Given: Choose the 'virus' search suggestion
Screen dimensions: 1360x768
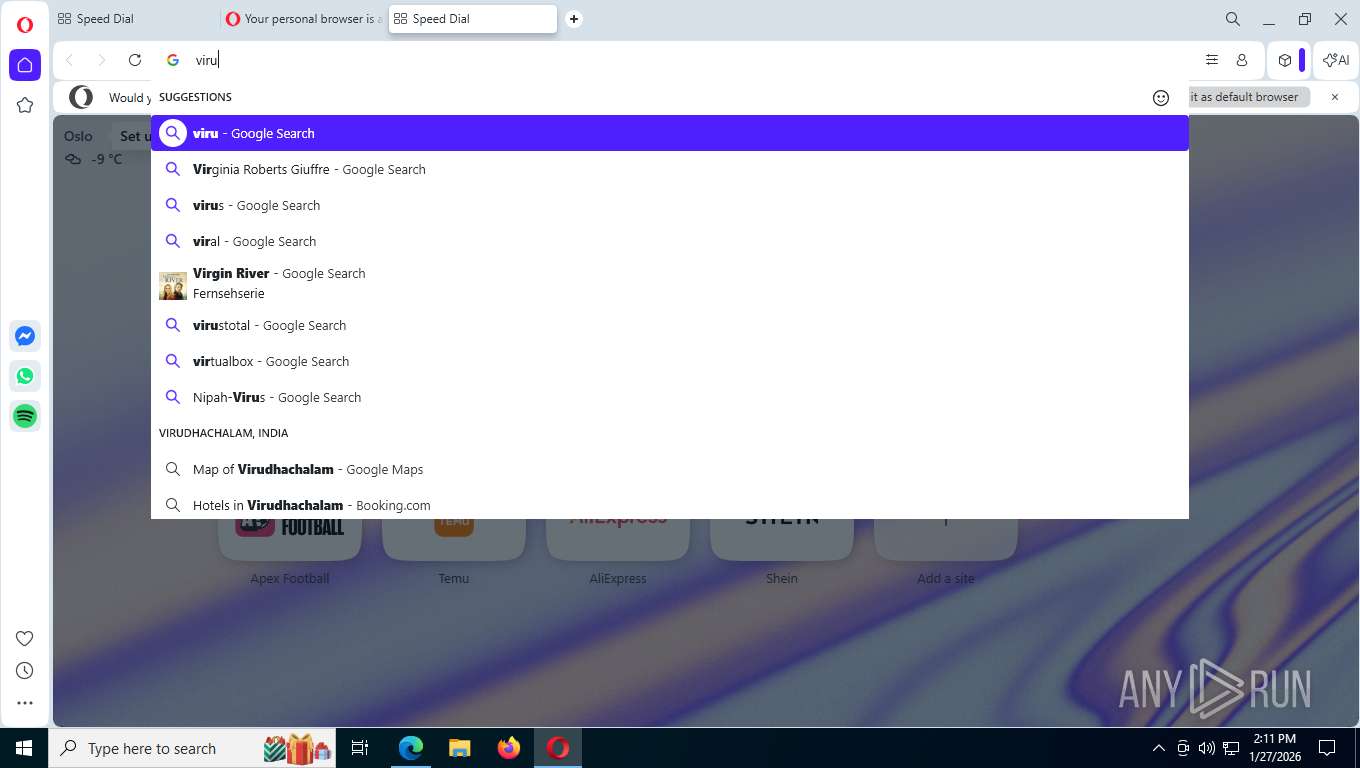Looking at the screenshot, I should (670, 205).
